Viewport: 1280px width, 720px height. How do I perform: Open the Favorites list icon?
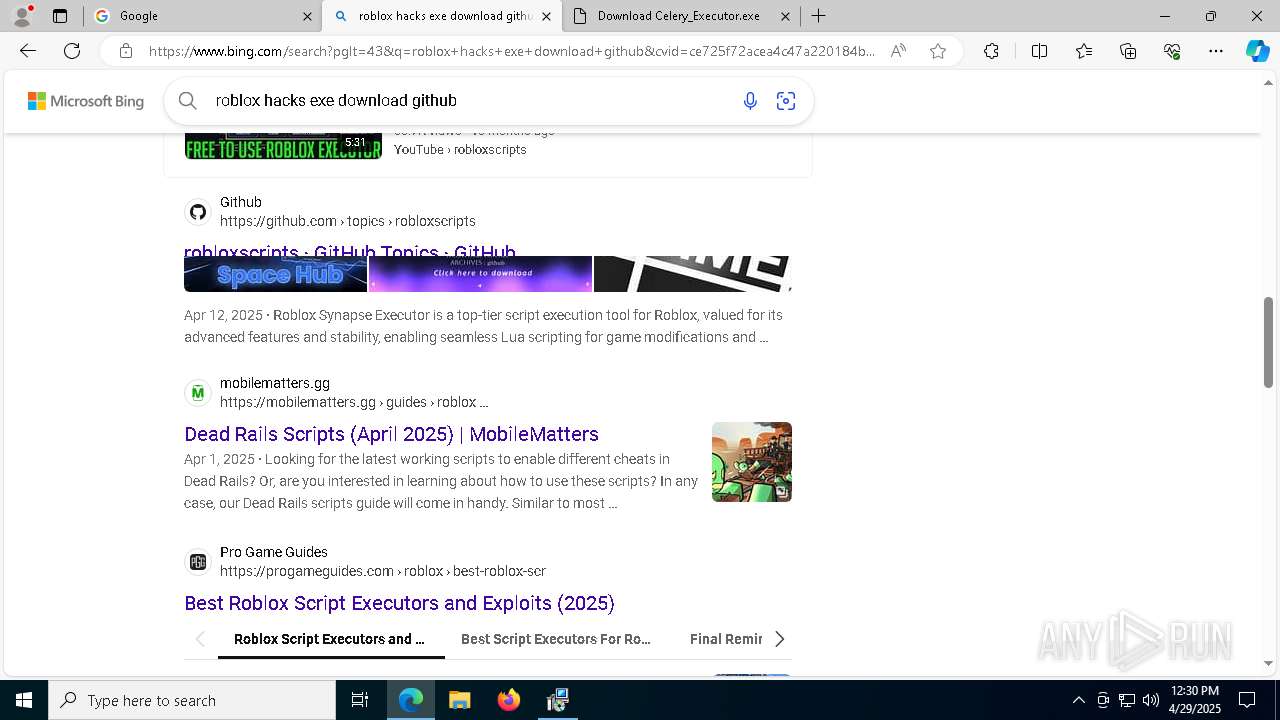(1084, 51)
